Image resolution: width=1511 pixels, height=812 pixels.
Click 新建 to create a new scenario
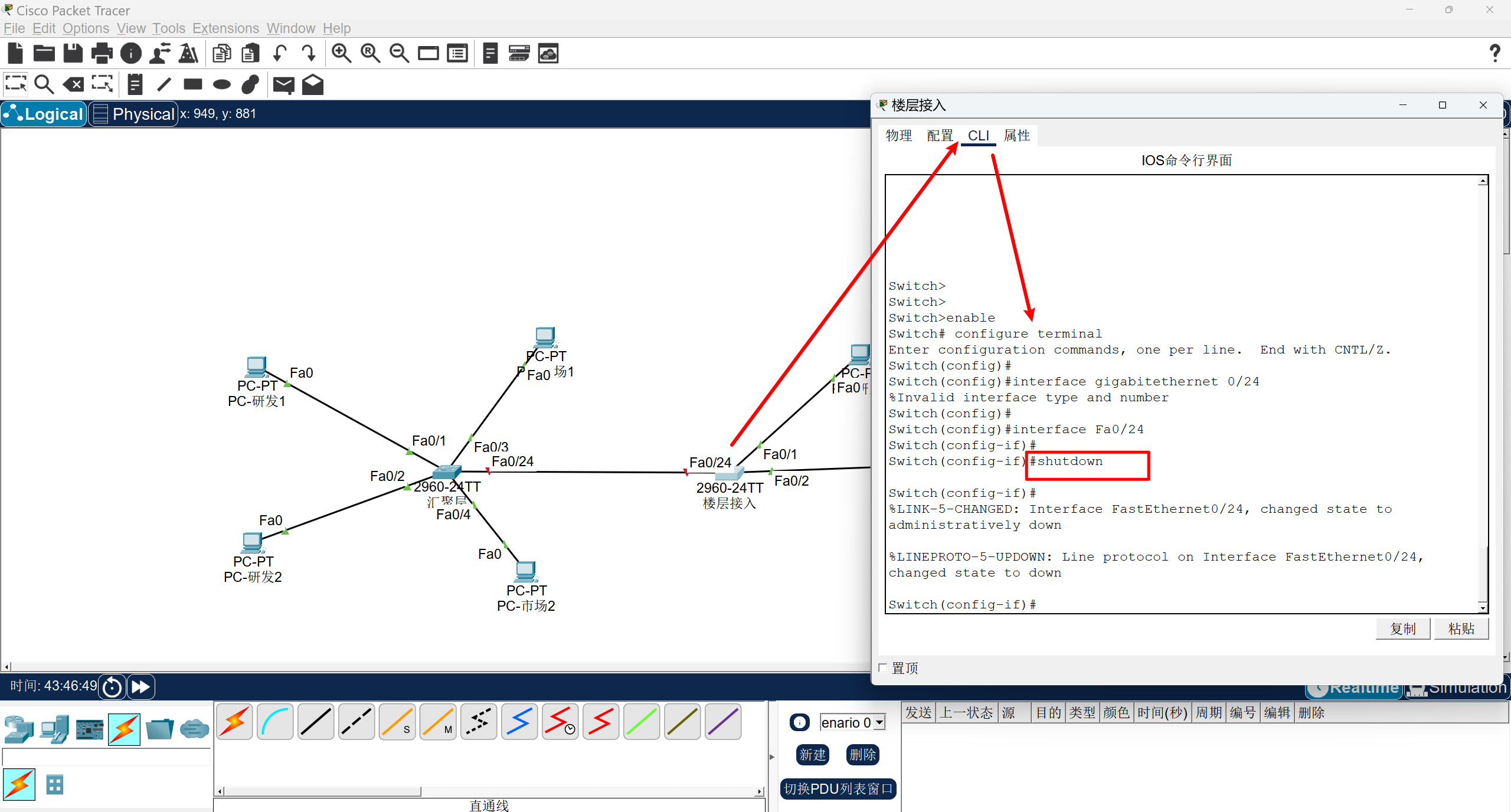coord(812,755)
